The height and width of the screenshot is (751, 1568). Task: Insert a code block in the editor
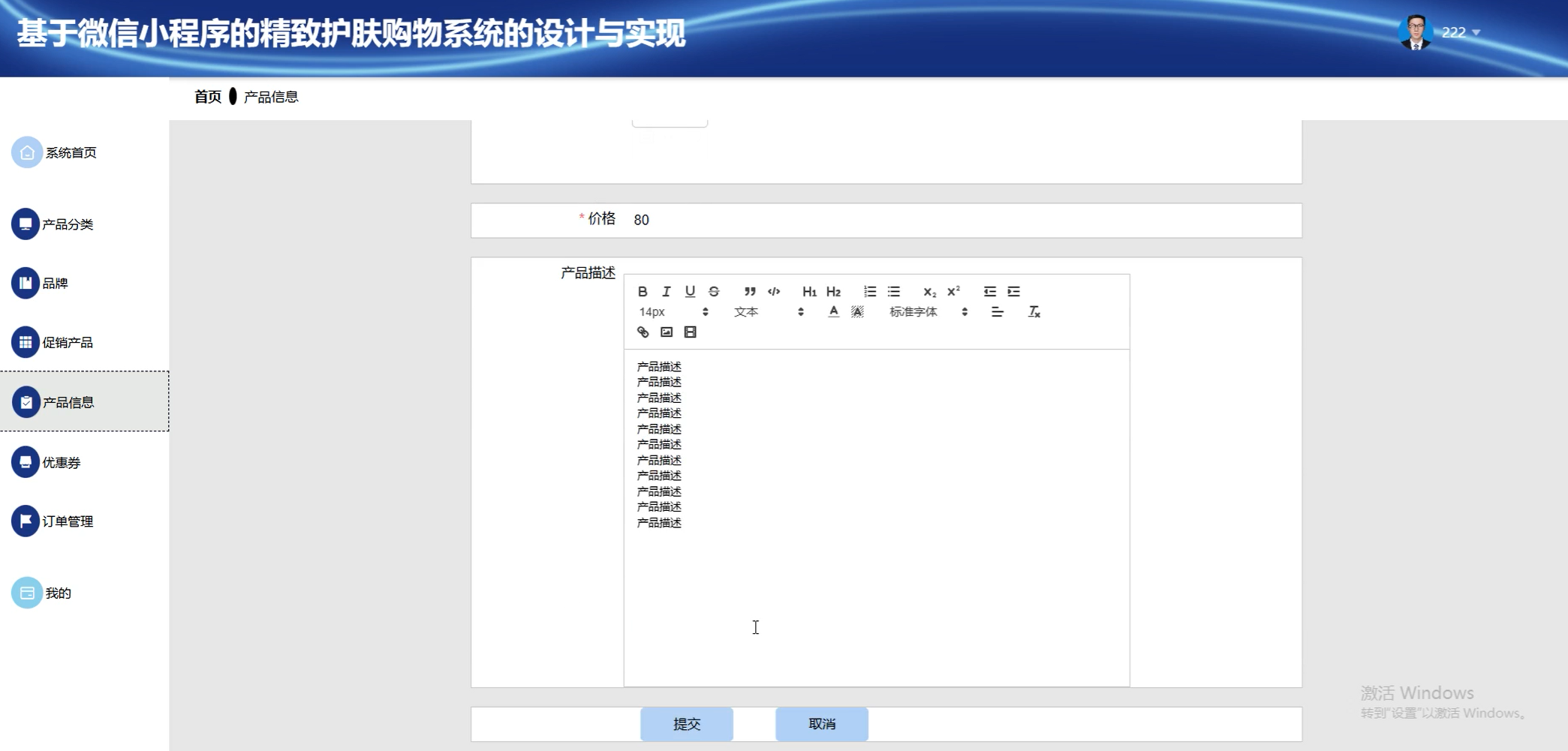click(774, 291)
